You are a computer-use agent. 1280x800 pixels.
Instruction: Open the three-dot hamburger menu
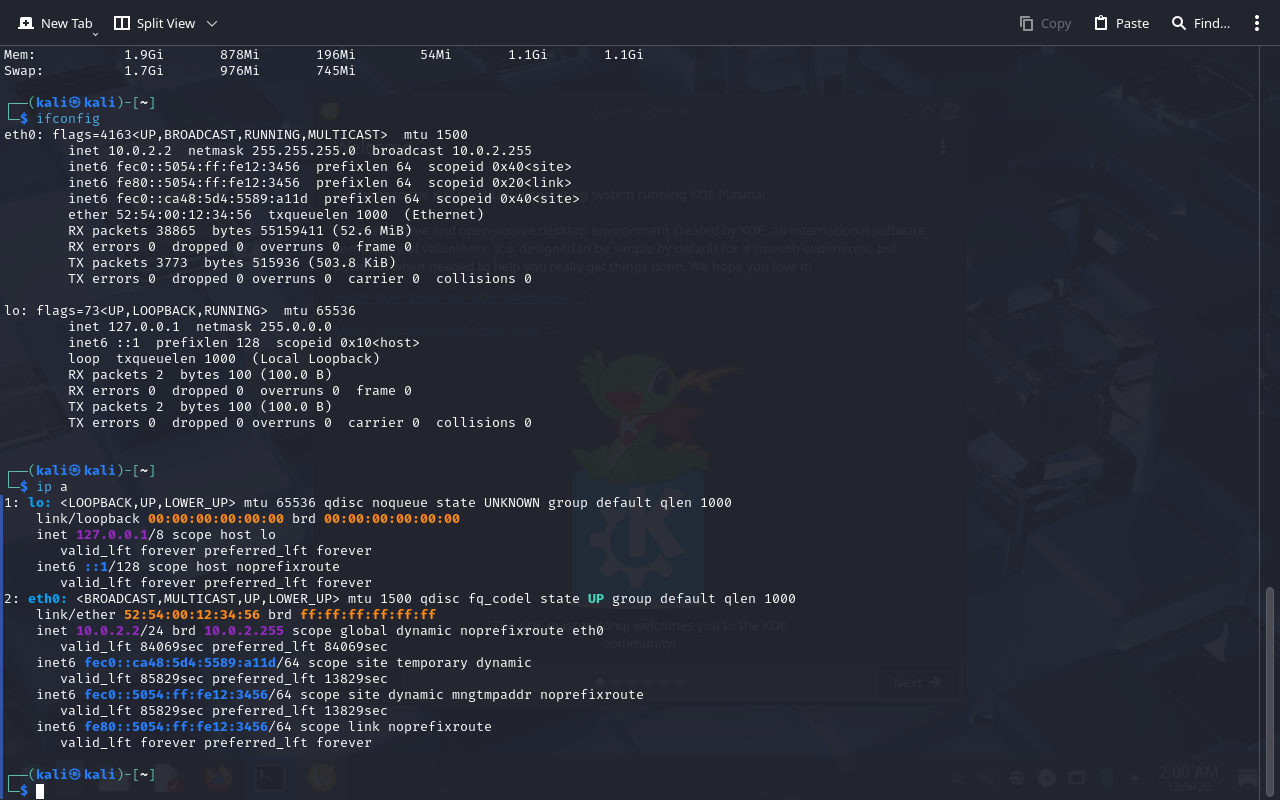(x=1257, y=23)
